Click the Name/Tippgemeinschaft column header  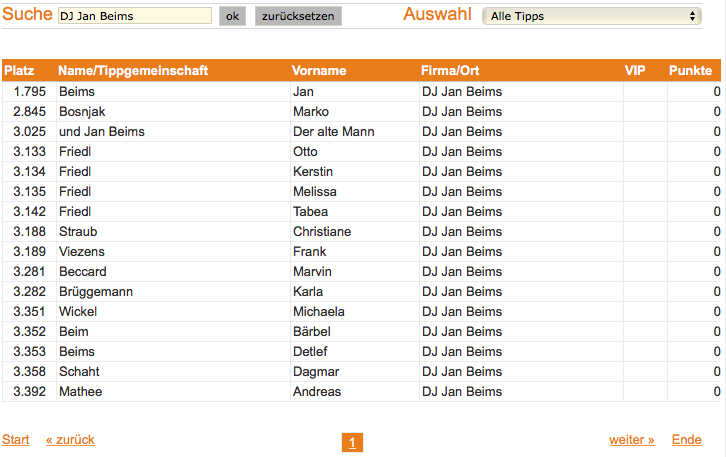[133, 70]
